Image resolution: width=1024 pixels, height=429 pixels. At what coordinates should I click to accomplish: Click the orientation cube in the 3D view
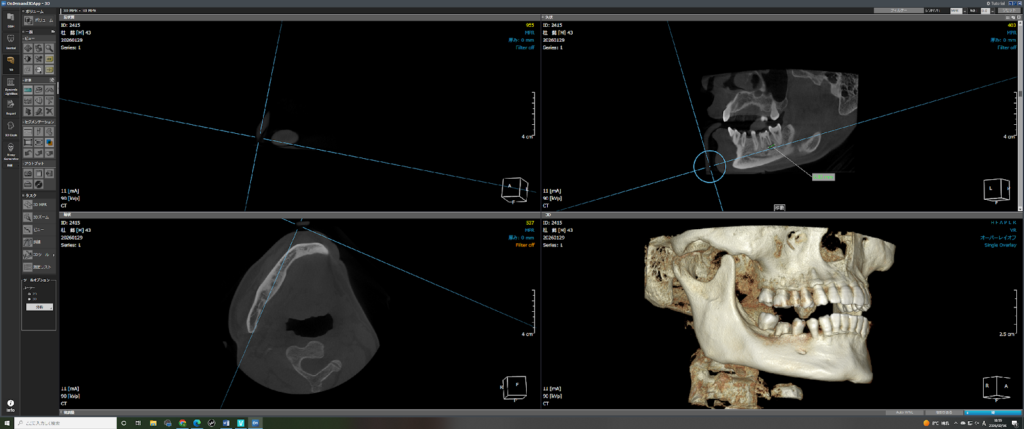click(991, 386)
